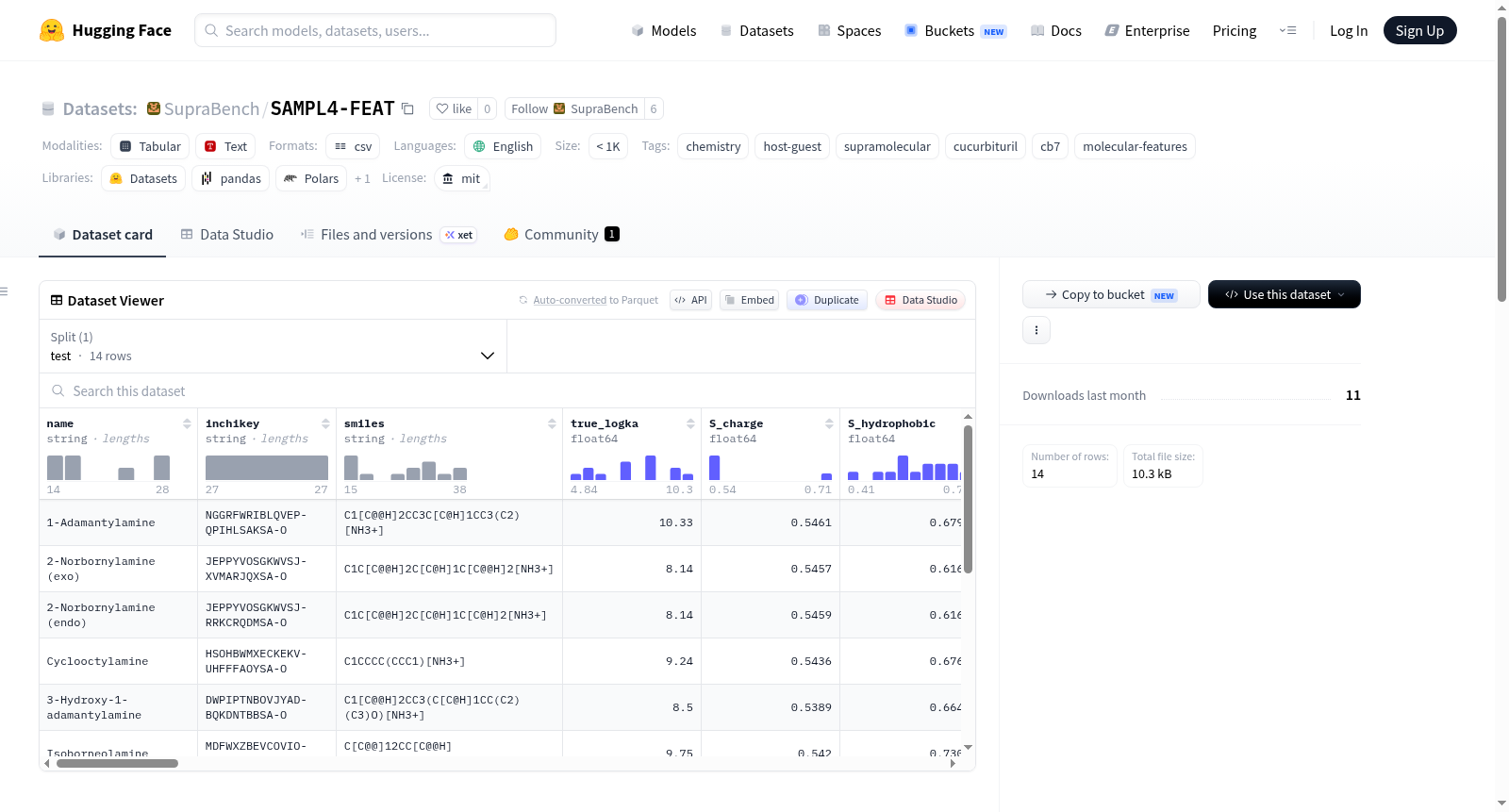The image size is (1509, 812).
Task: Open the Use this dataset dropdown
Action: 1284,294
